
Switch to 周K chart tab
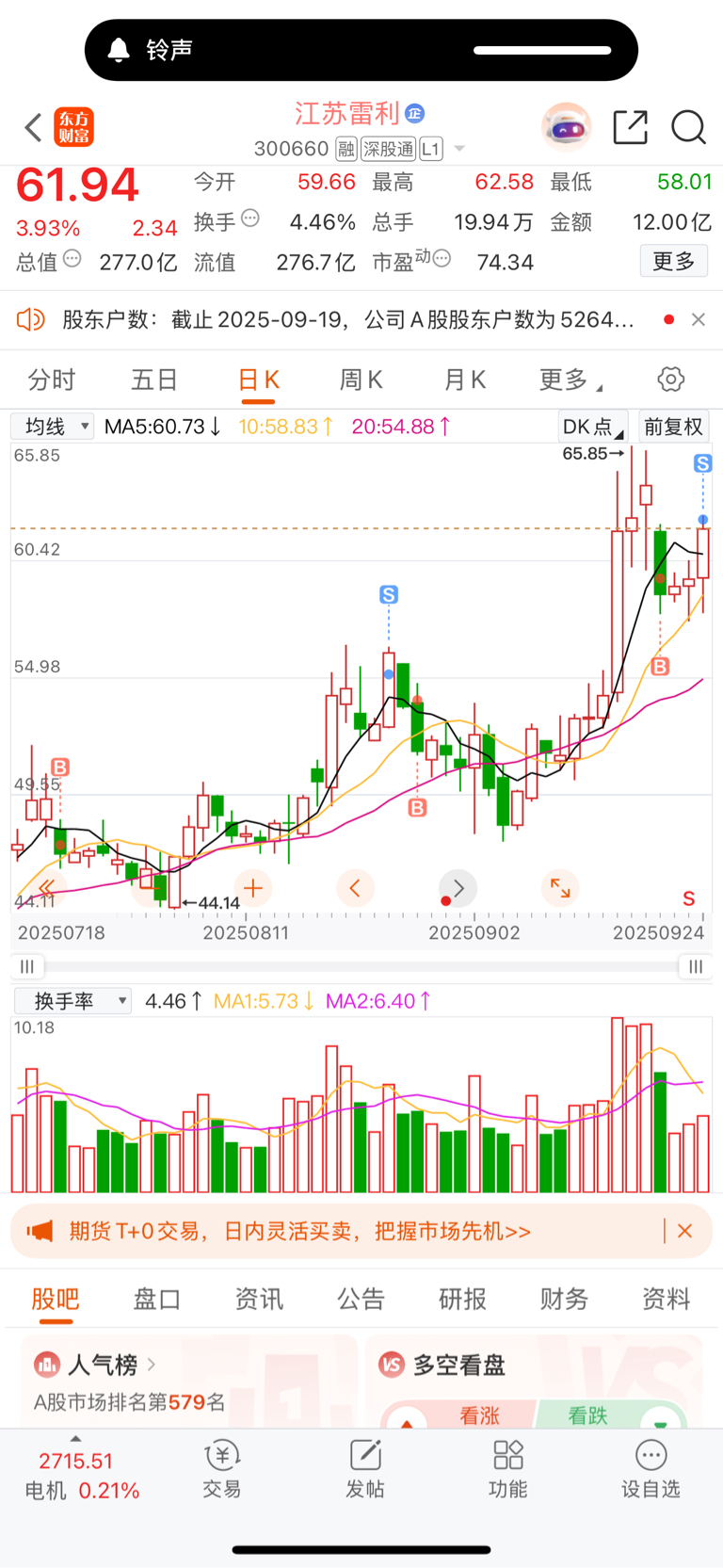pos(361,380)
